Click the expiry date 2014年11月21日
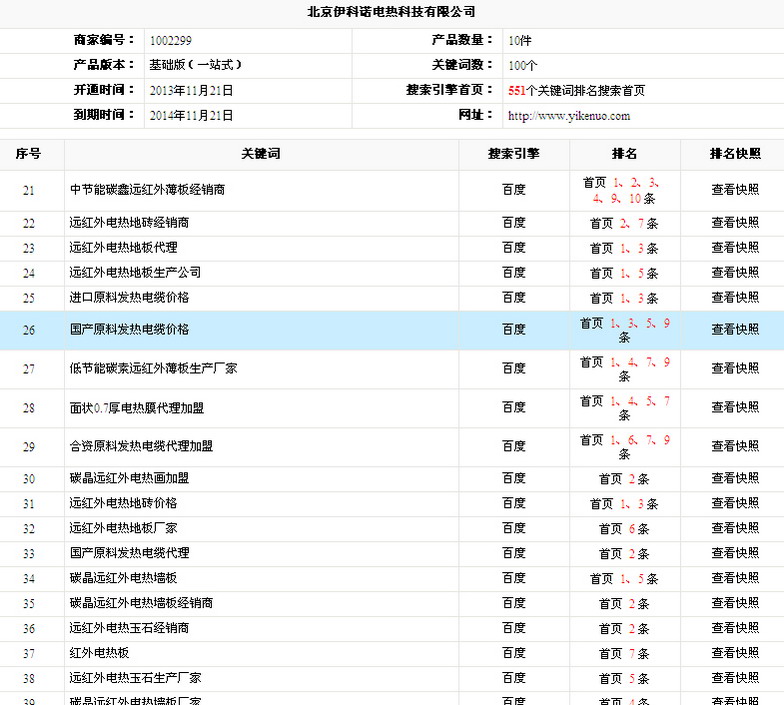The image size is (784, 705). [x=191, y=116]
